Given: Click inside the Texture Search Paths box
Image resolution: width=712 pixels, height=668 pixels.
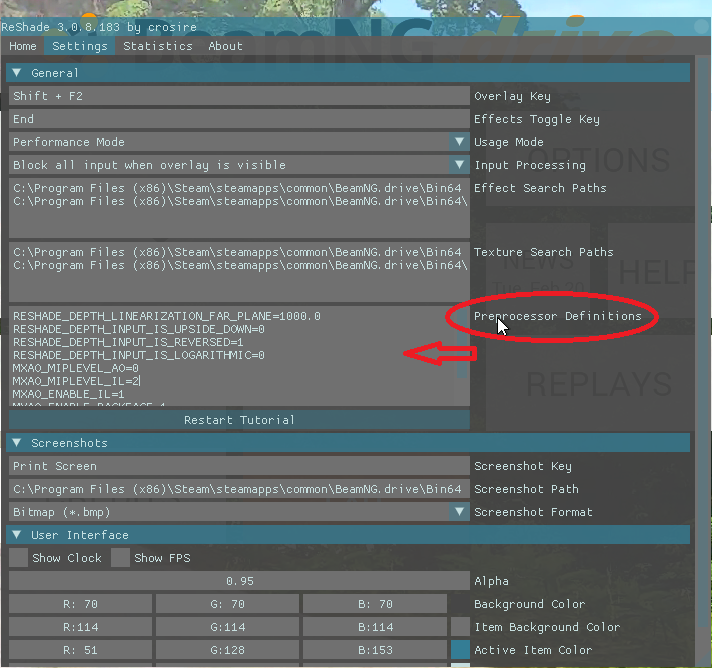Looking at the screenshot, I should [239, 272].
